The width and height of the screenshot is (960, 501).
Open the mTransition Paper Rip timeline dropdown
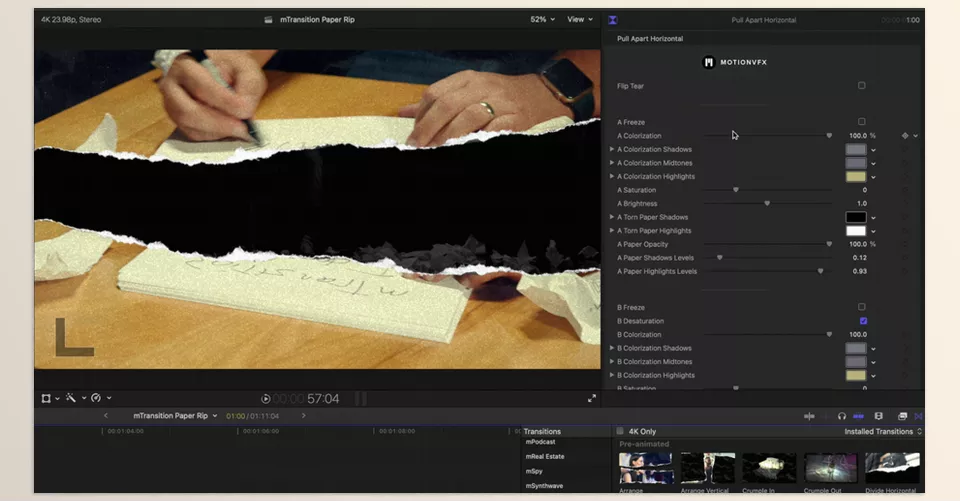click(175, 415)
